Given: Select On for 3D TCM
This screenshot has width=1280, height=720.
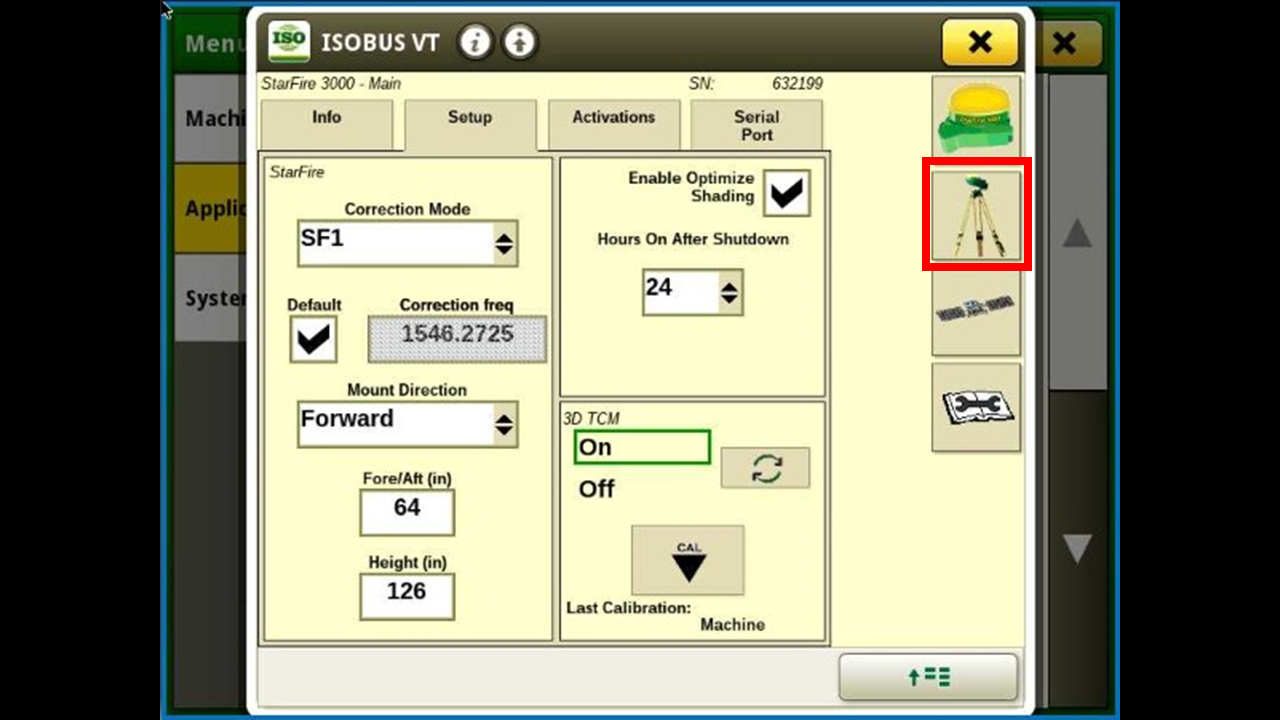Looking at the screenshot, I should coord(642,447).
